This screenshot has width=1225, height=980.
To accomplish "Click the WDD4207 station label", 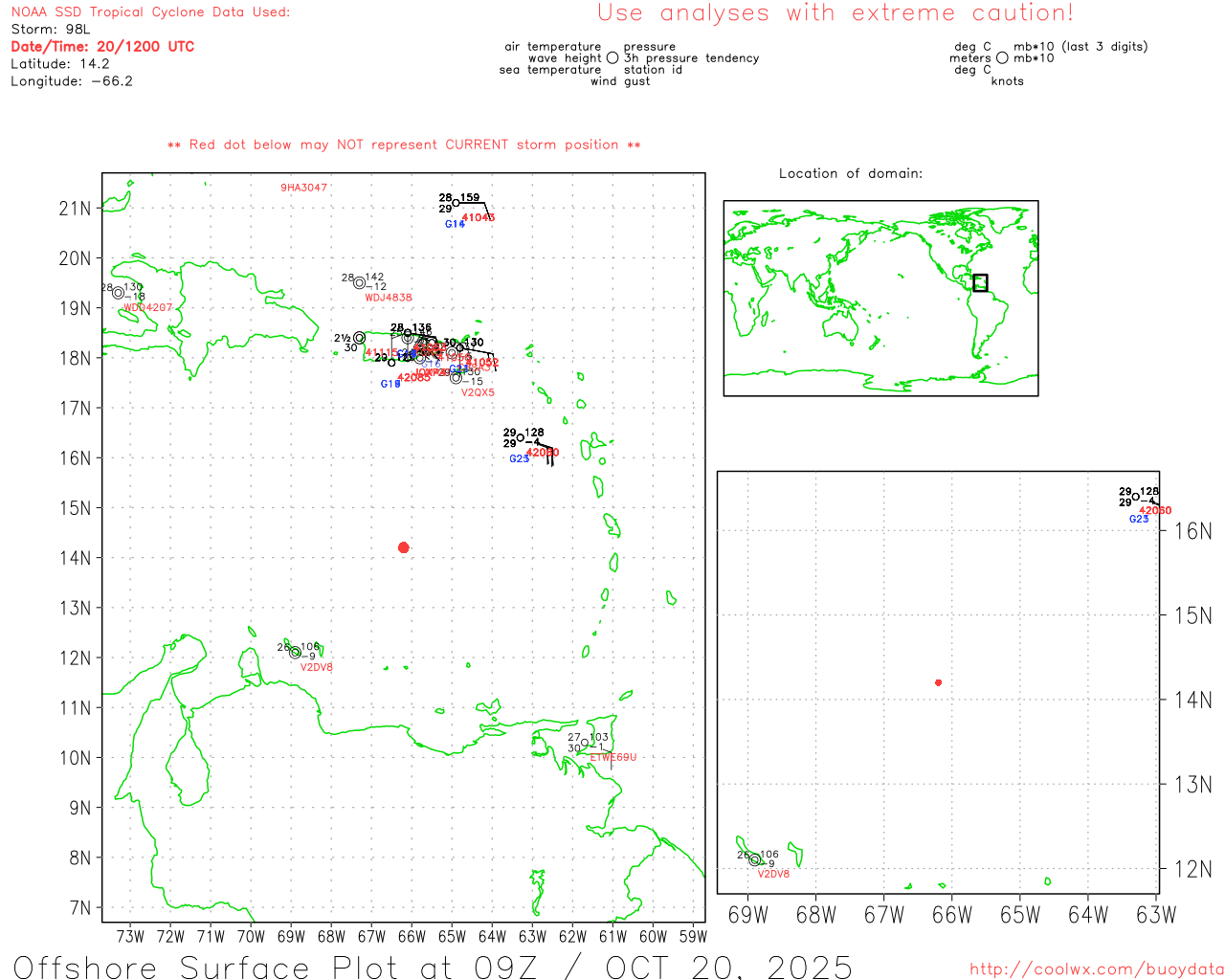I will (148, 307).
